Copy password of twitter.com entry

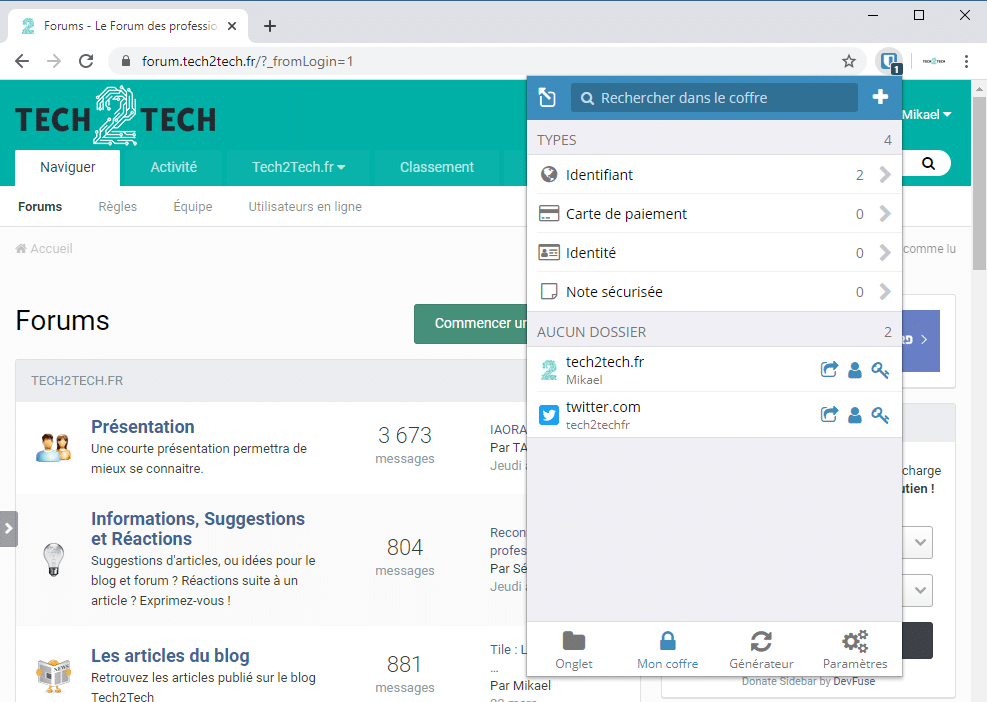pyautogui.click(x=880, y=415)
